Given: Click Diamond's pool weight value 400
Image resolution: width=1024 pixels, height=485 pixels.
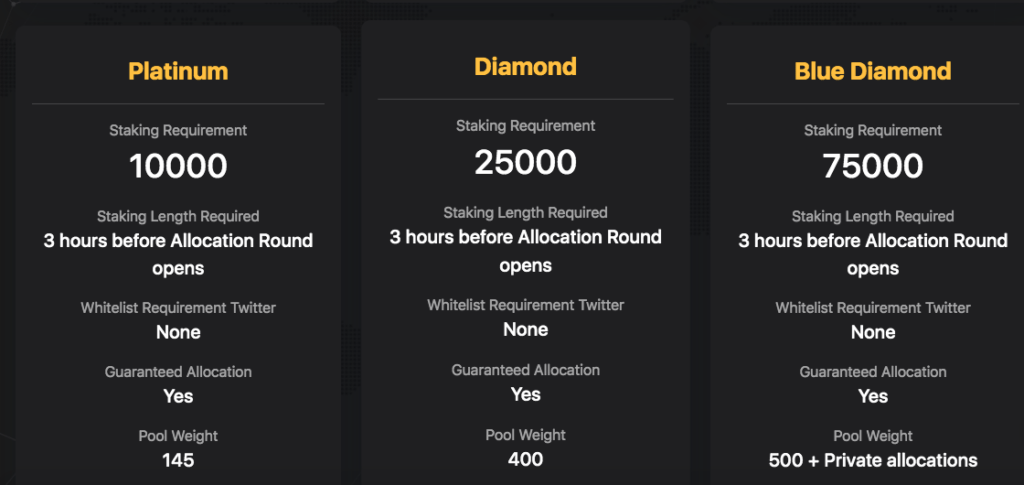Looking at the screenshot, I should 526,459.
